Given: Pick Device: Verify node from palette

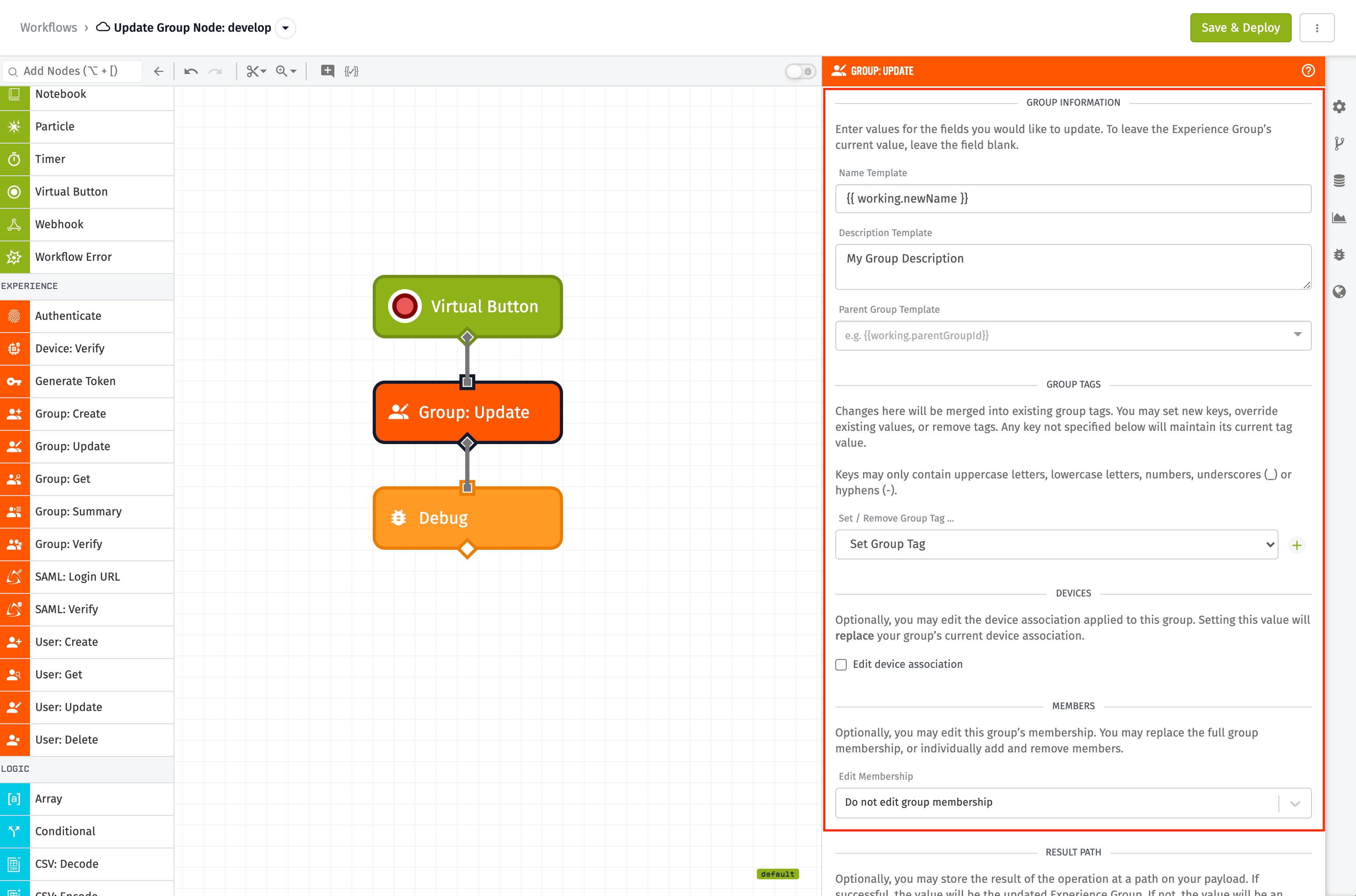Looking at the screenshot, I should click(87, 348).
